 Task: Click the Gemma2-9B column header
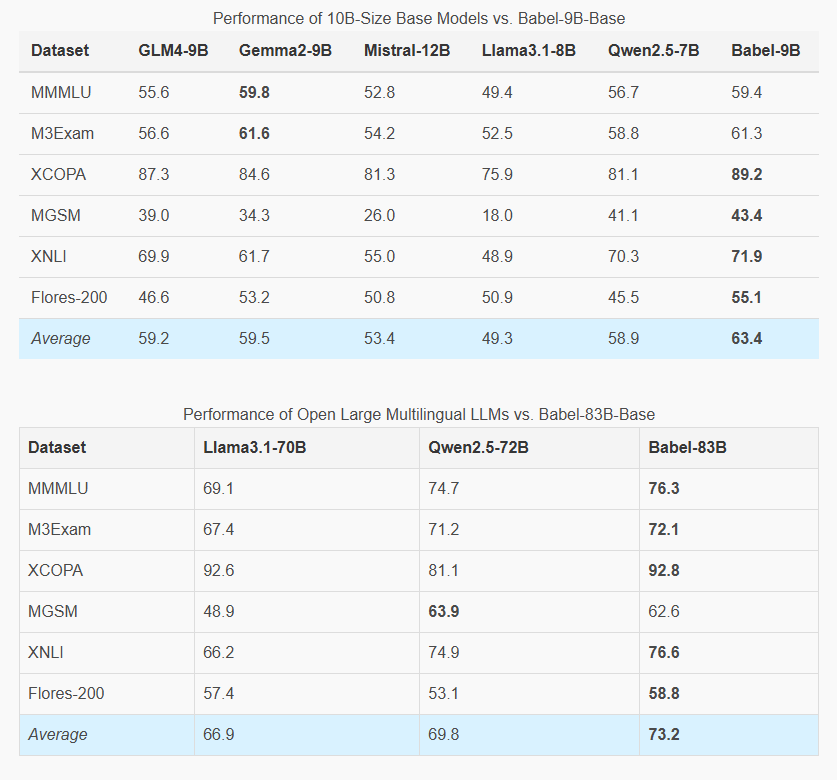click(x=285, y=51)
